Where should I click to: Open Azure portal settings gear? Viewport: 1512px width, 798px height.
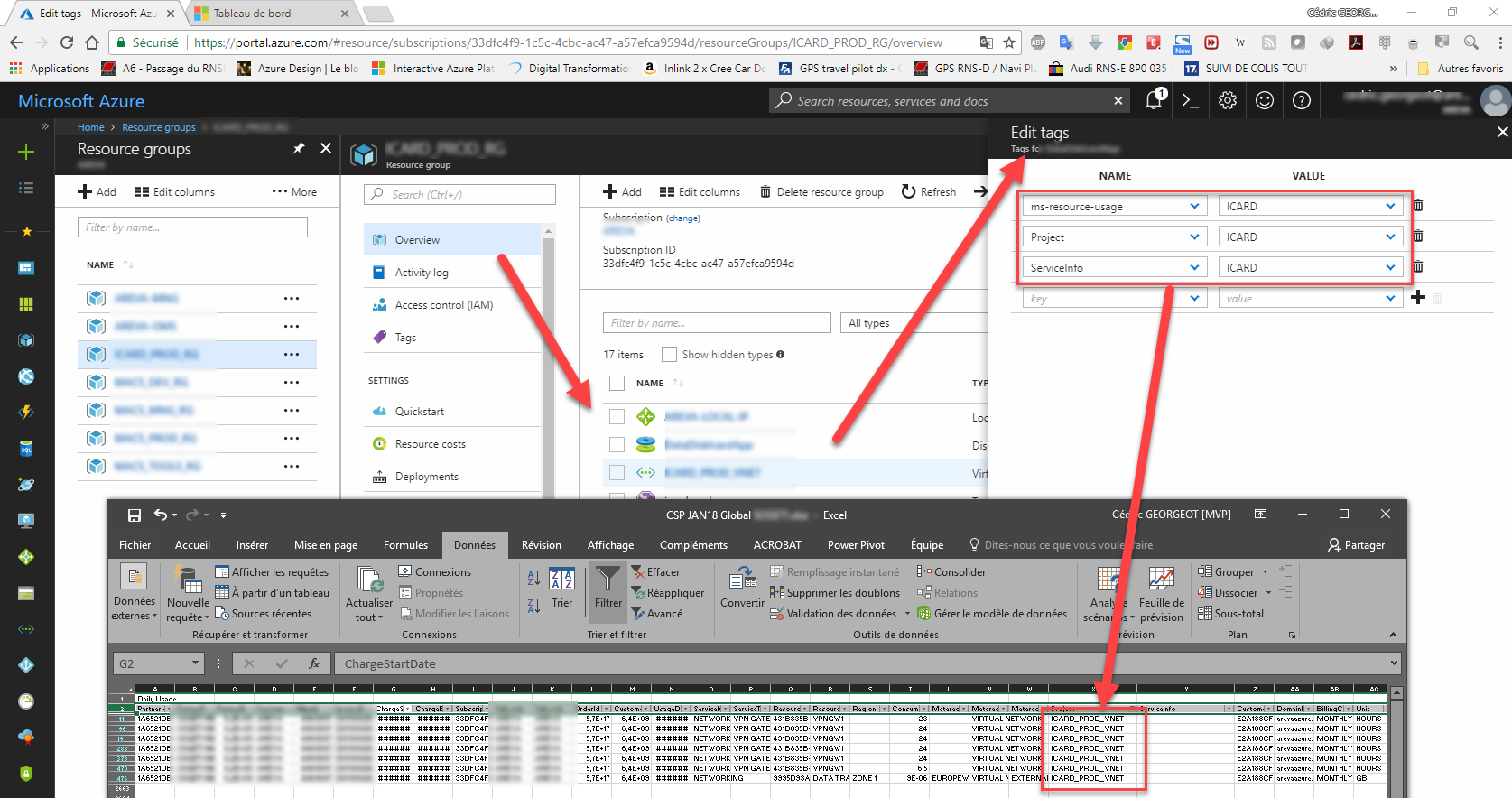(1228, 100)
